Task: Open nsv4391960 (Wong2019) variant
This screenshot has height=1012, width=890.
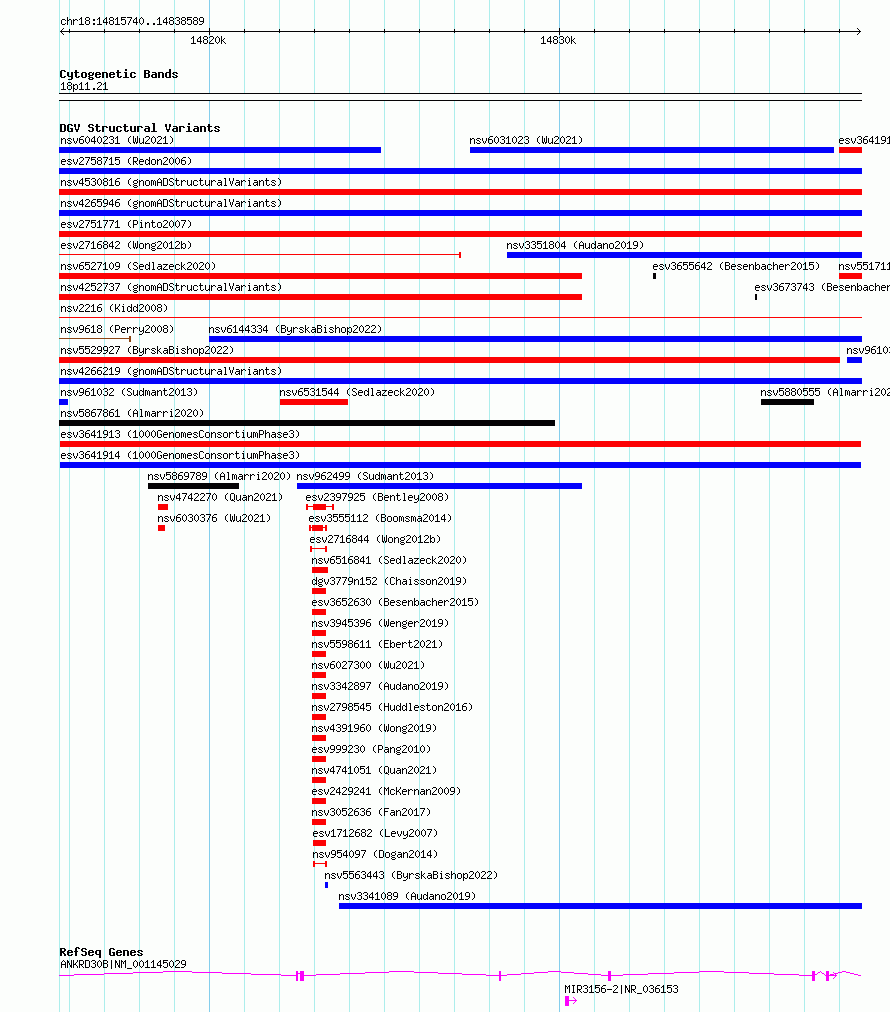Action: pyautogui.click(x=319, y=738)
